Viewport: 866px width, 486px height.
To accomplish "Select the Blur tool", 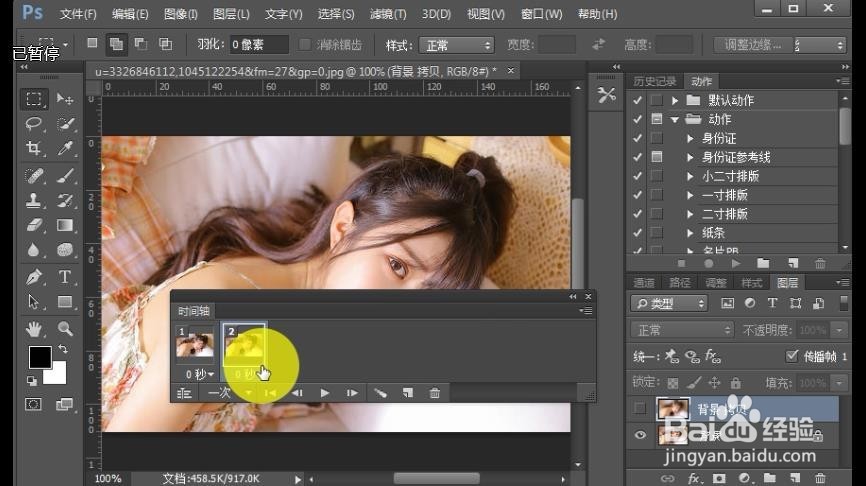I will 34,250.
